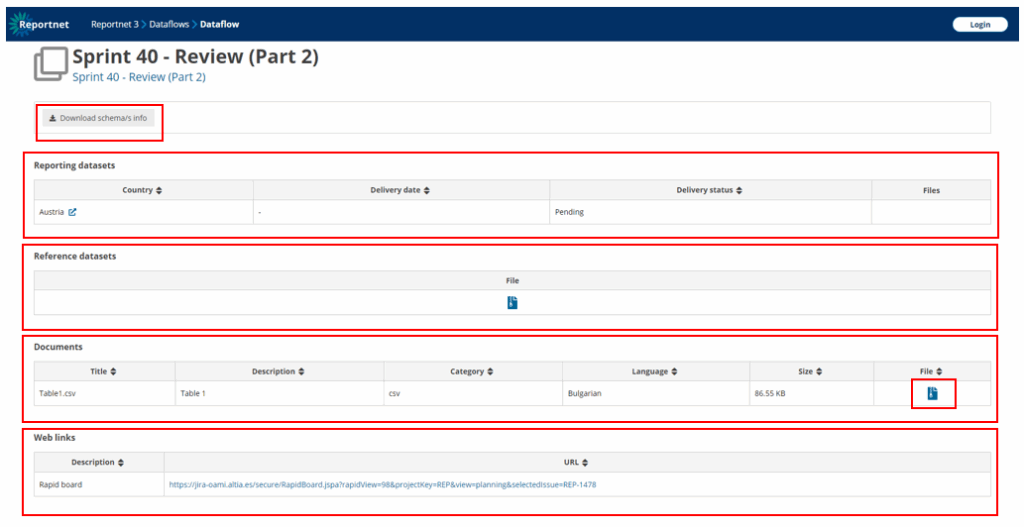Sort by Delivery status column
The image size is (1024, 527).
pyautogui.click(x=738, y=190)
